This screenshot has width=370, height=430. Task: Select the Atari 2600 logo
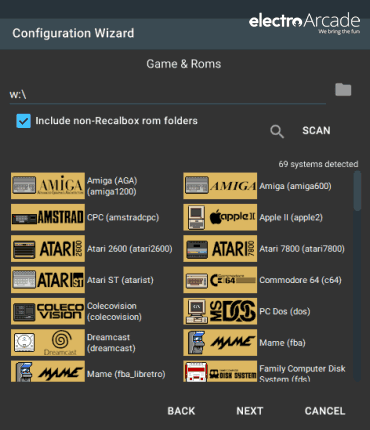point(48,249)
